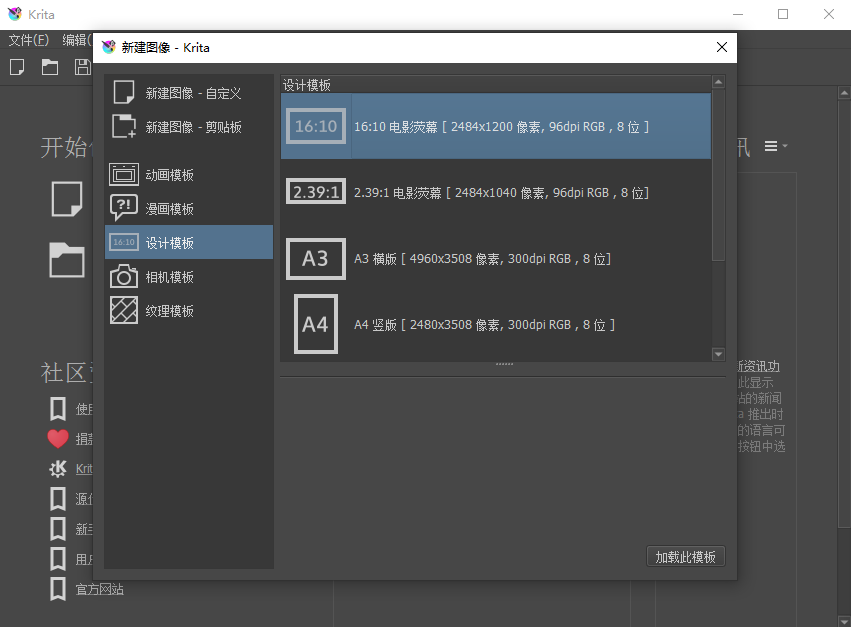
Task: Minimize the Krita main window
Action: 738,14
